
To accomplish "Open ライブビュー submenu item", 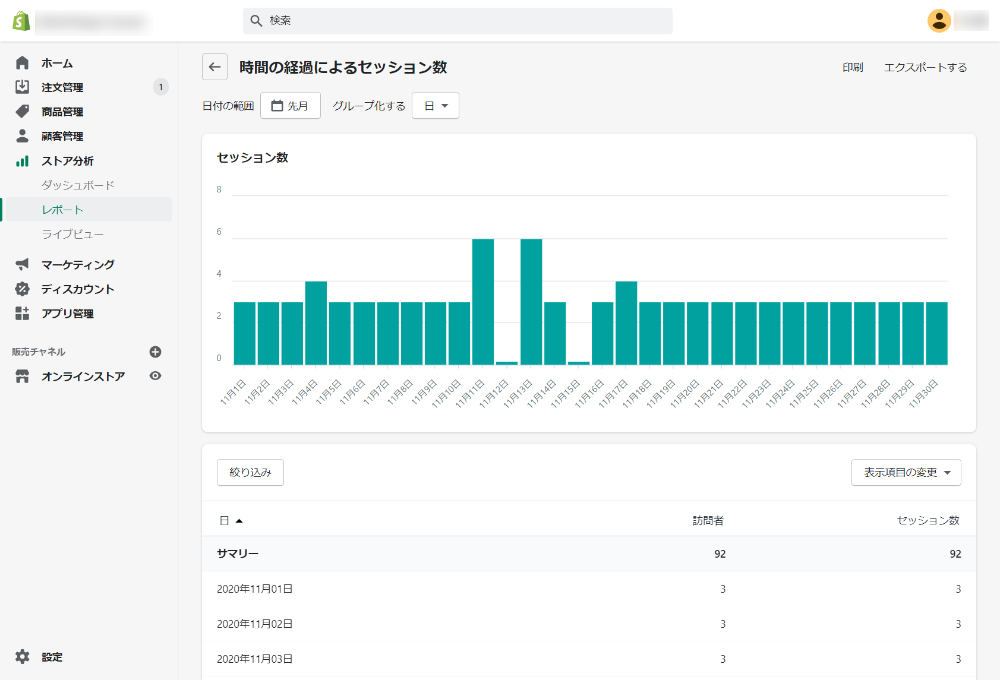I will (73, 234).
